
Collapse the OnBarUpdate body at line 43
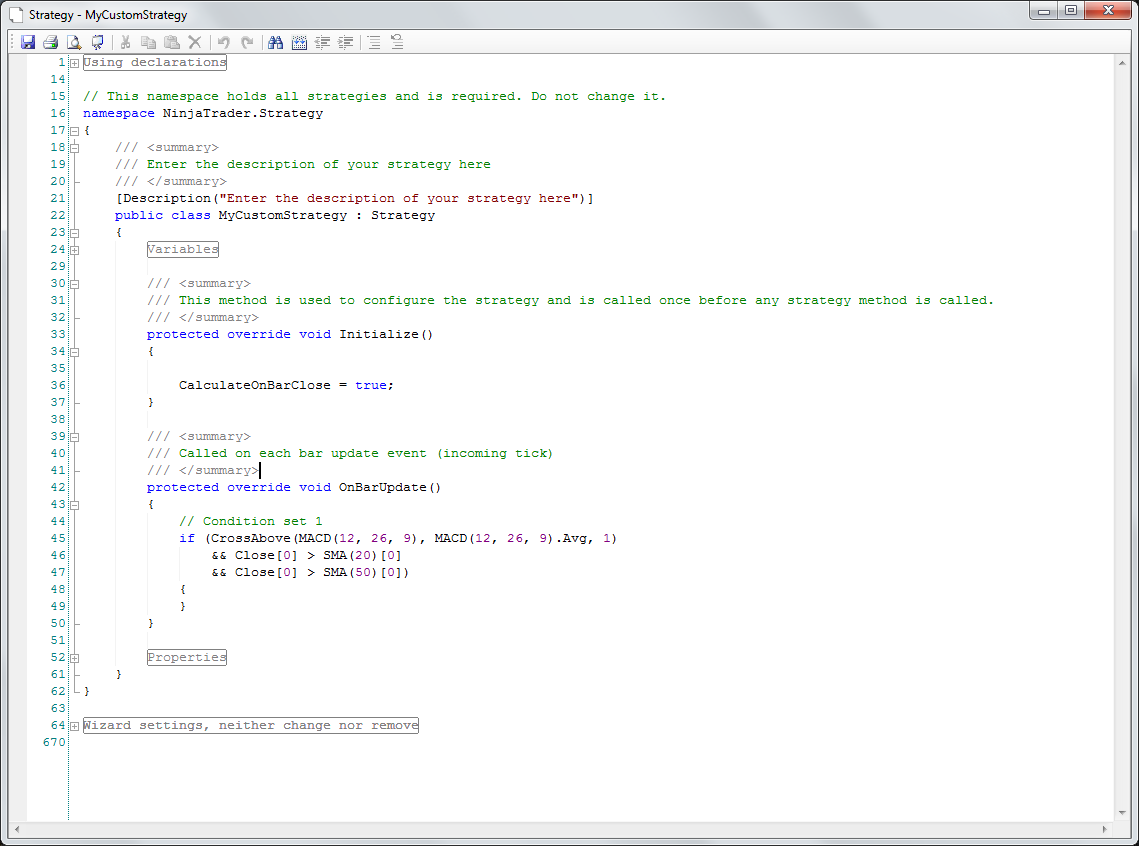(74, 505)
